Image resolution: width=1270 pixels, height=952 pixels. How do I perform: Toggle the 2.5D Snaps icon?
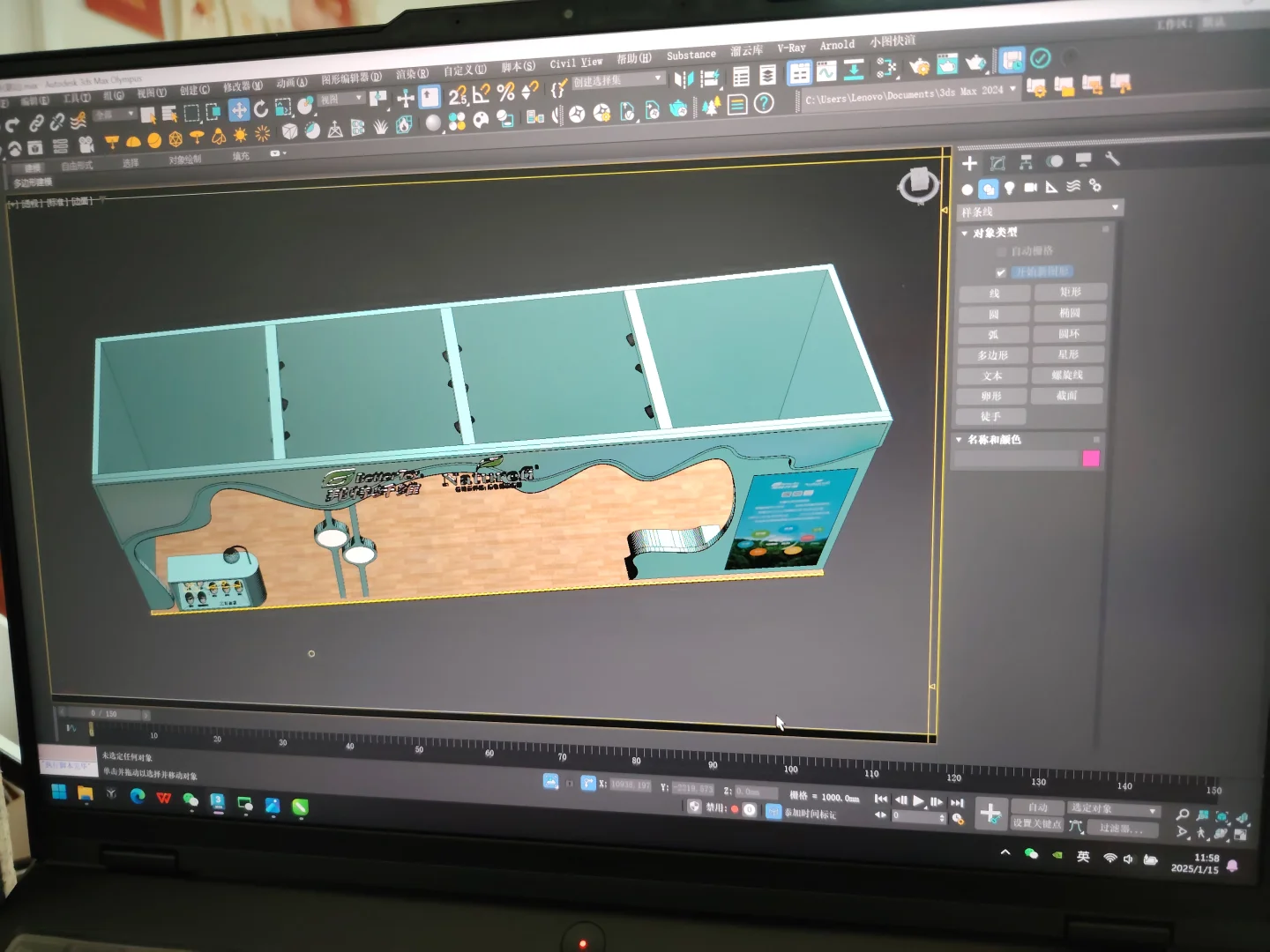pyautogui.click(x=458, y=95)
